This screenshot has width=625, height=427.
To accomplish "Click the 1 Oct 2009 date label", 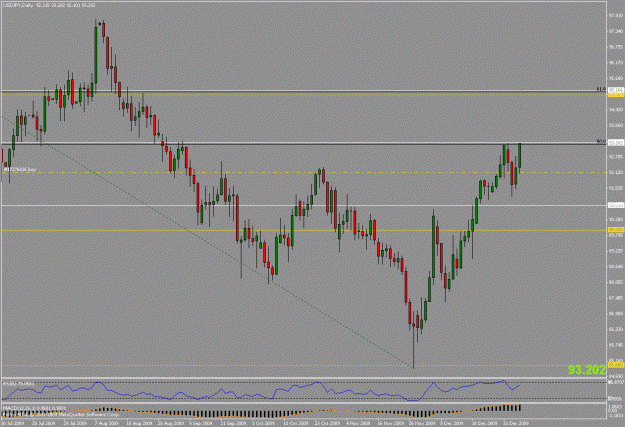I will 265,423.
